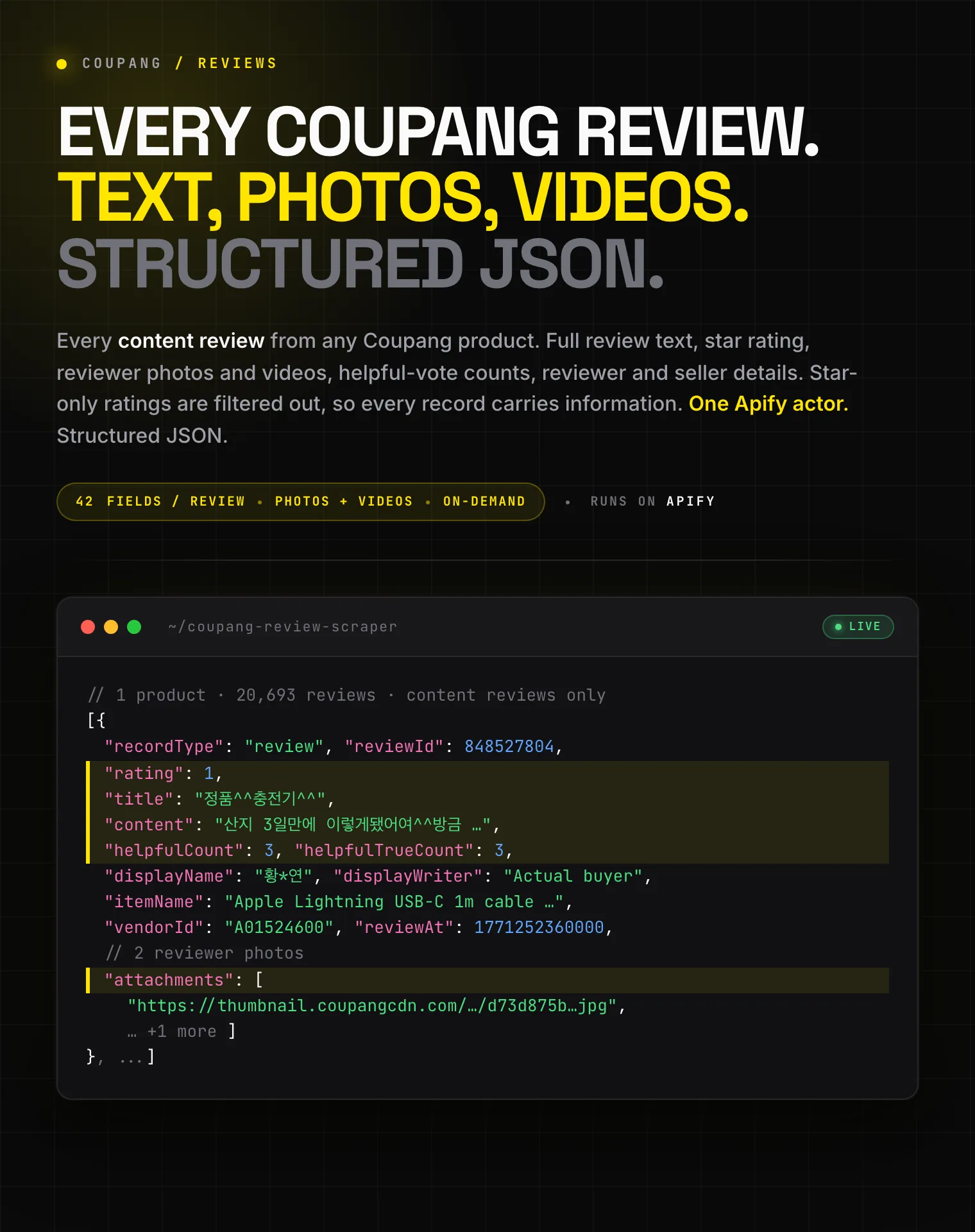
Task: Click the "Actual buyer" value
Action: [x=573, y=876]
